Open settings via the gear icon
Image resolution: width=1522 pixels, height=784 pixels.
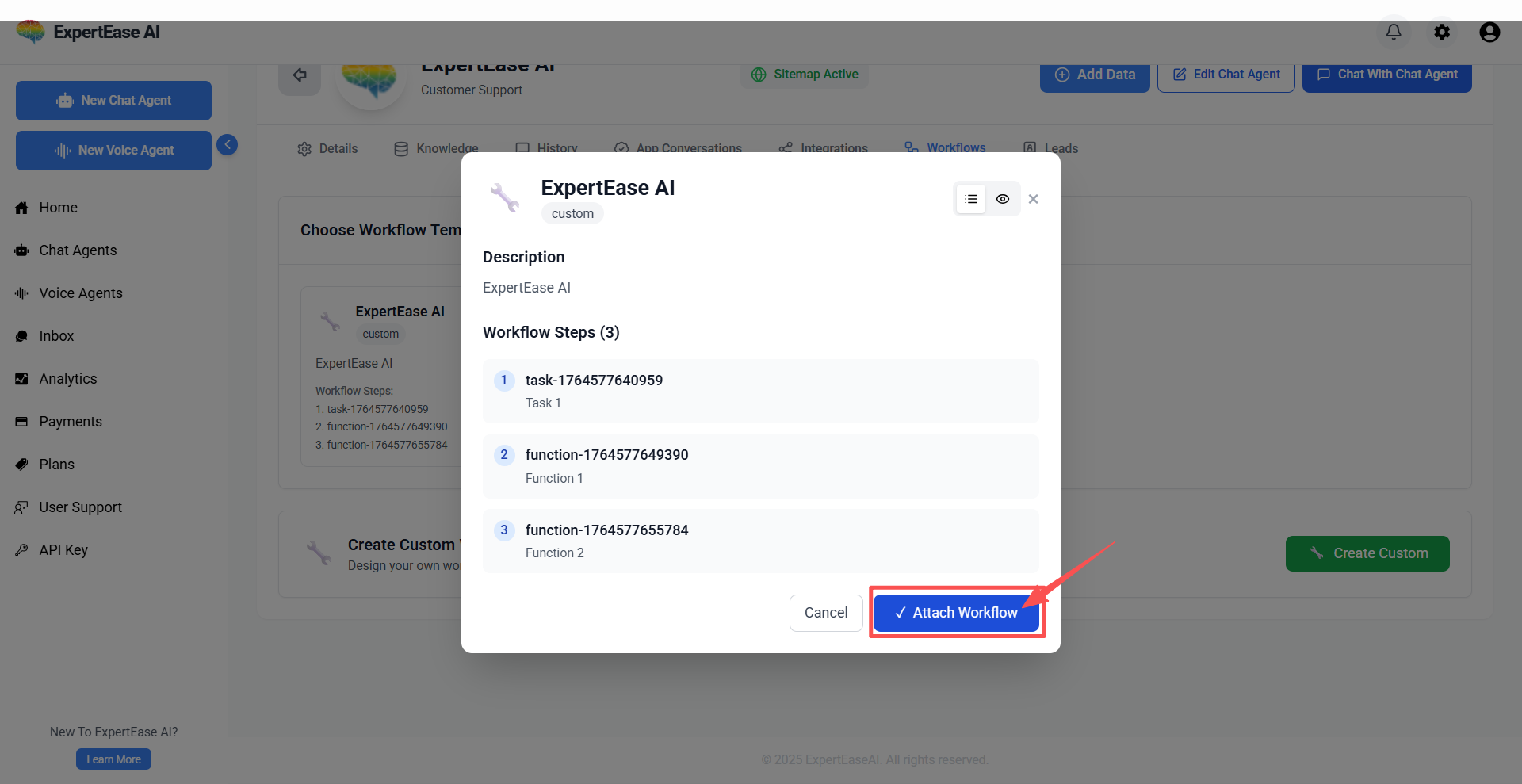tap(1441, 32)
